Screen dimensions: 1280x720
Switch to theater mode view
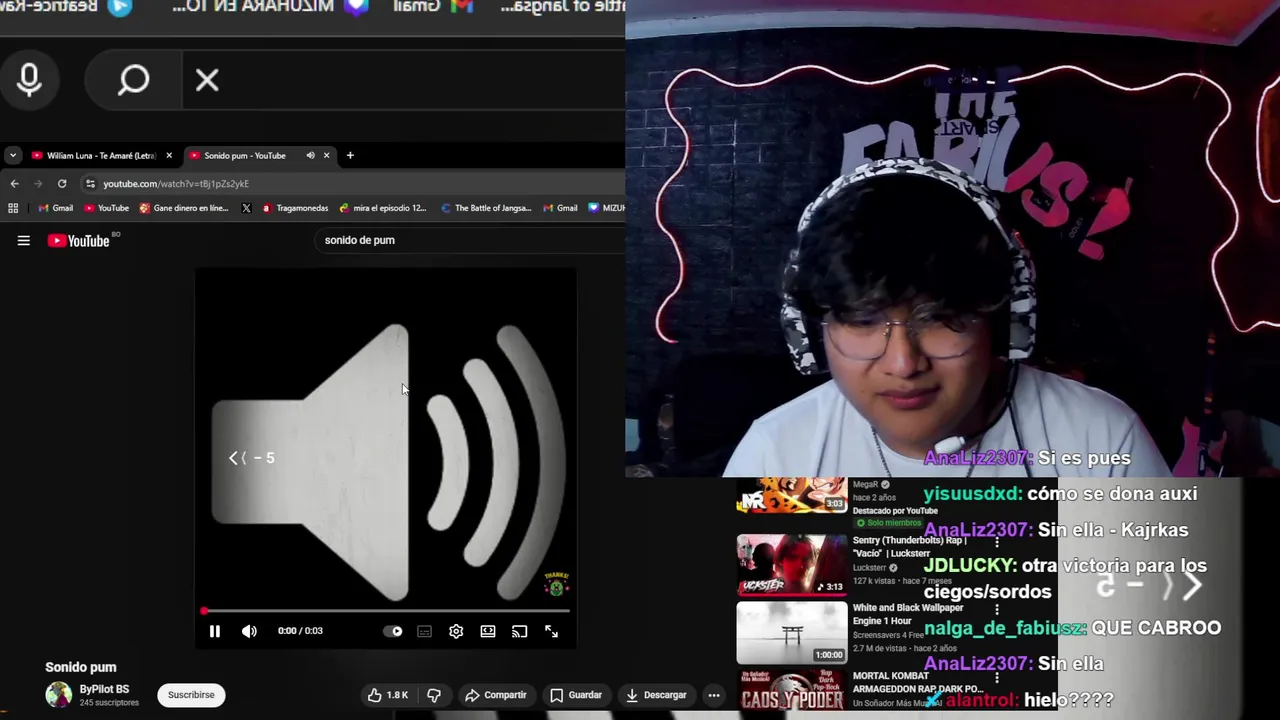(x=488, y=631)
